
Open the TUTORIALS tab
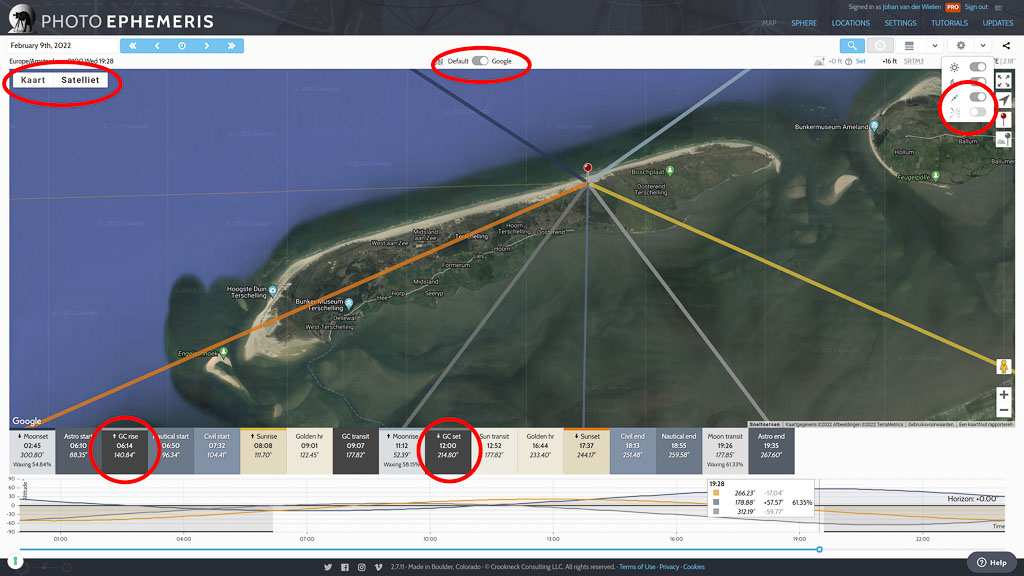click(x=950, y=23)
